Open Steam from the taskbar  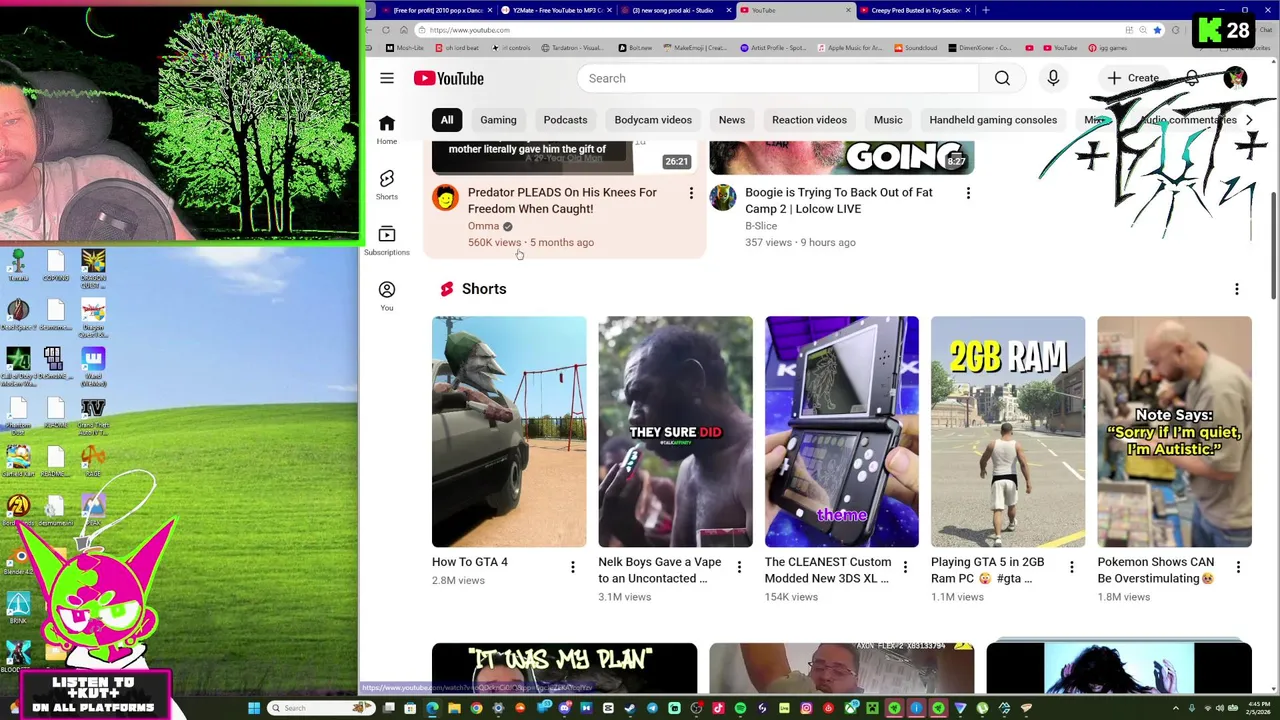point(630,708)
